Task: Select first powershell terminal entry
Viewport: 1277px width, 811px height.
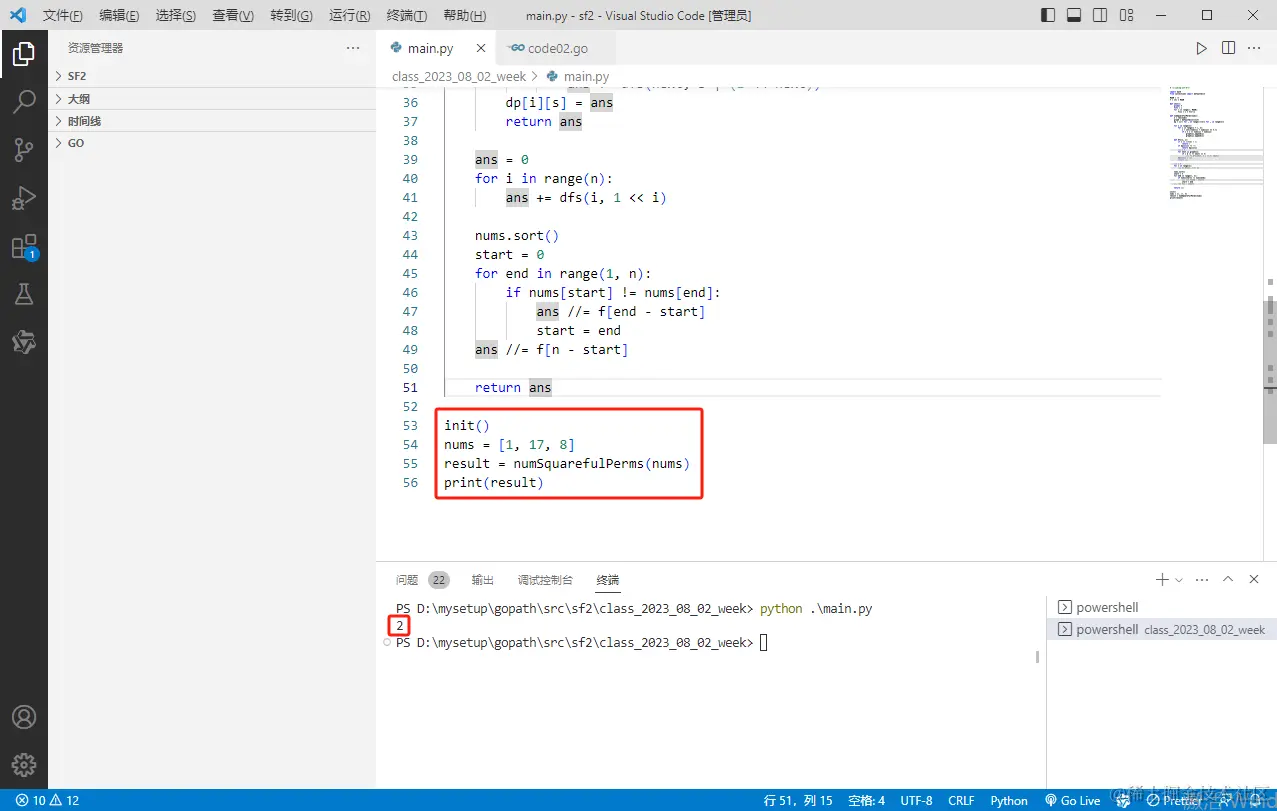Action: [1161, 607]
